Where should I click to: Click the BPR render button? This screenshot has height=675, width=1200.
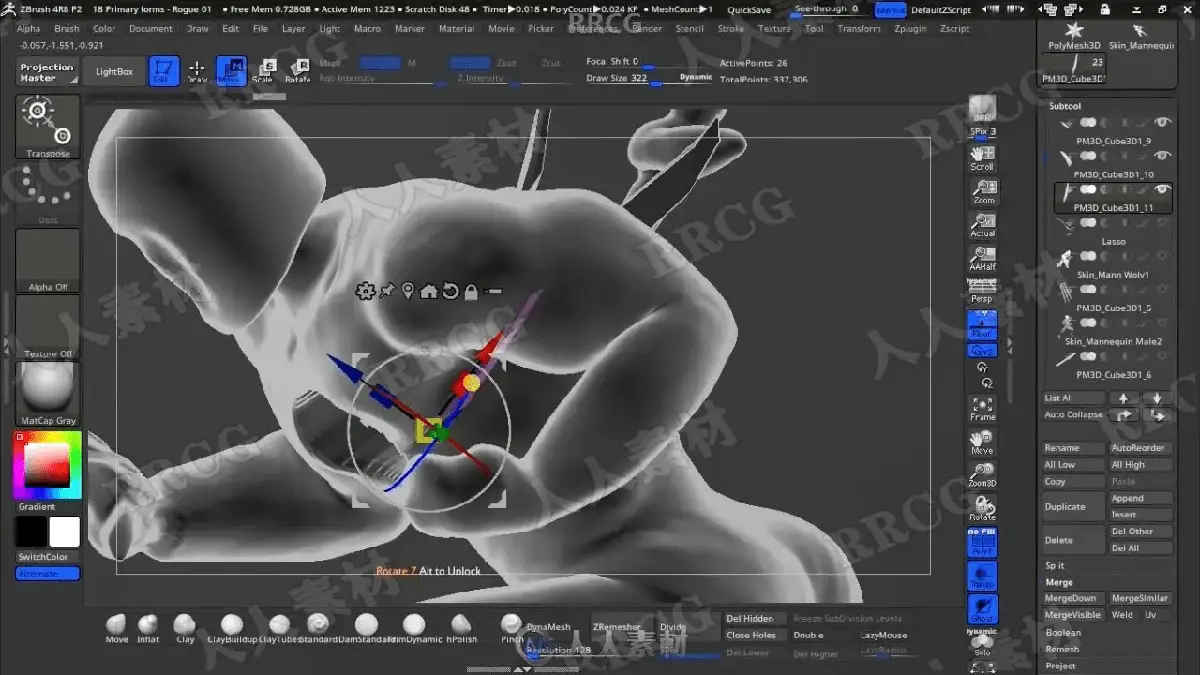[983, 110]
